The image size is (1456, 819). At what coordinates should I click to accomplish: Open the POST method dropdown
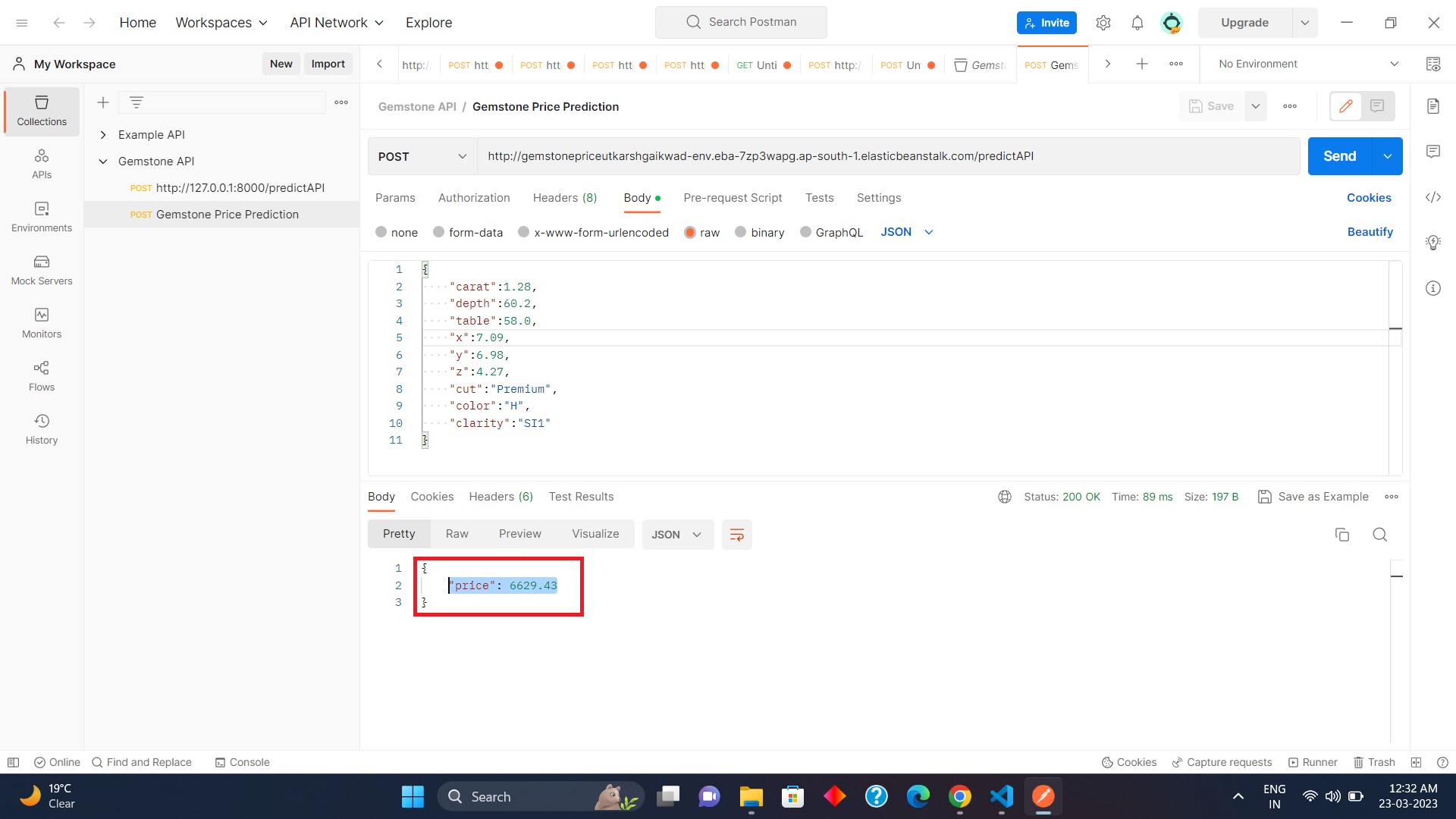click(x=422, y=156)
